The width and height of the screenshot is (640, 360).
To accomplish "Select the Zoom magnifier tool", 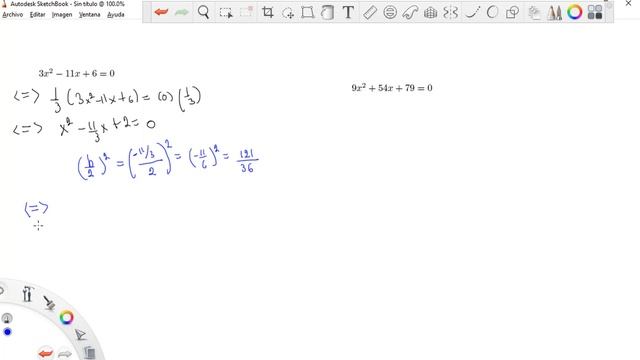I will pos(203,12).
